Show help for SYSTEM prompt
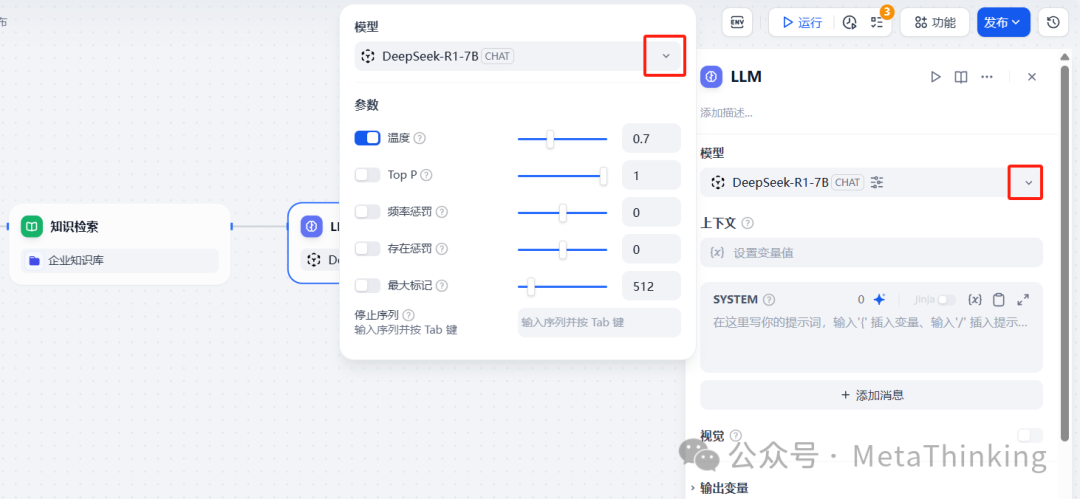The image size is (1080, 499). [x=769, y=300]
